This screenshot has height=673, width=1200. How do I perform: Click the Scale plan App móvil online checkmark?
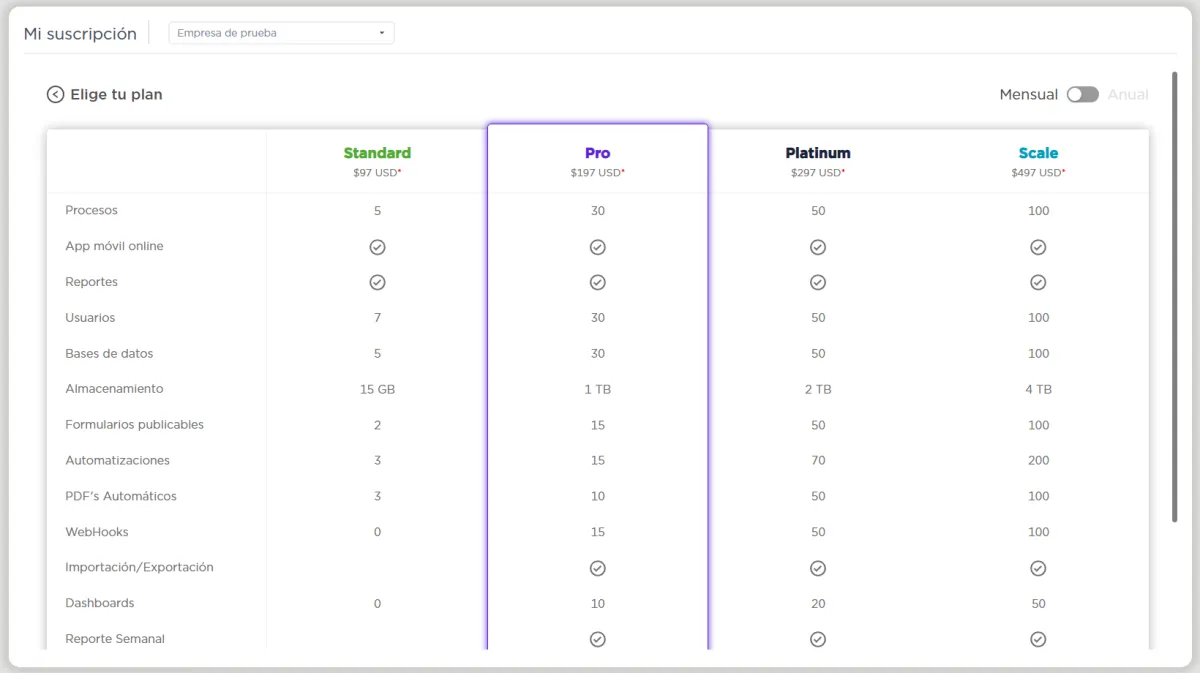click(x=1038, y=247)
